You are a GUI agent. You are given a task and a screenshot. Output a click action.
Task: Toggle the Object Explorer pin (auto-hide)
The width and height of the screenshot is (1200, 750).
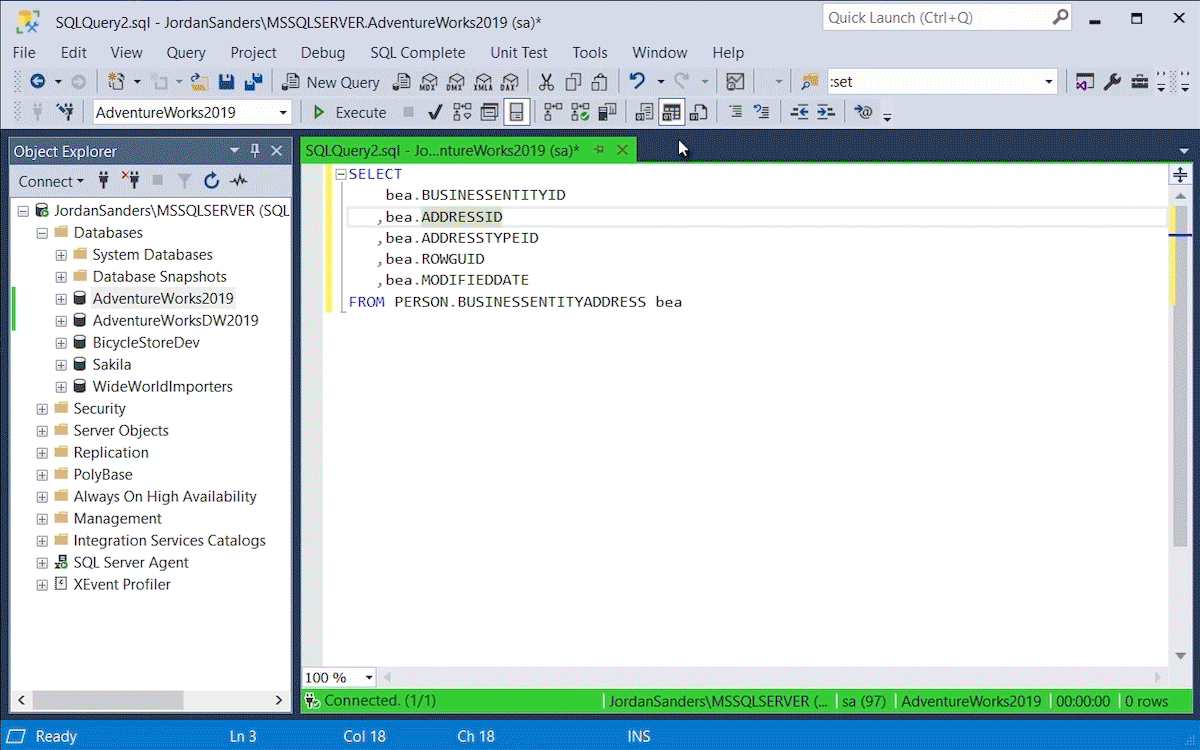pos(255,151)
